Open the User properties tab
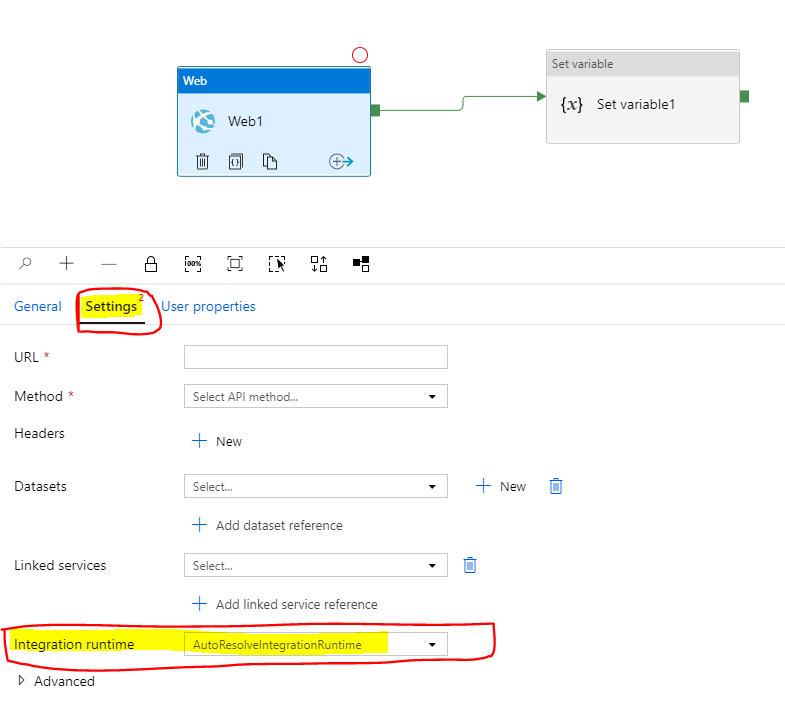785x721 pixels. (x=208, y=306)
